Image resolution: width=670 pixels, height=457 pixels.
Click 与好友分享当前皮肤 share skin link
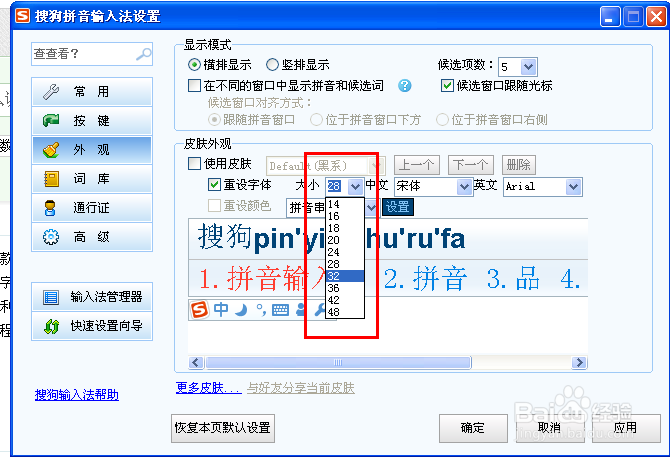pos(301,388)
